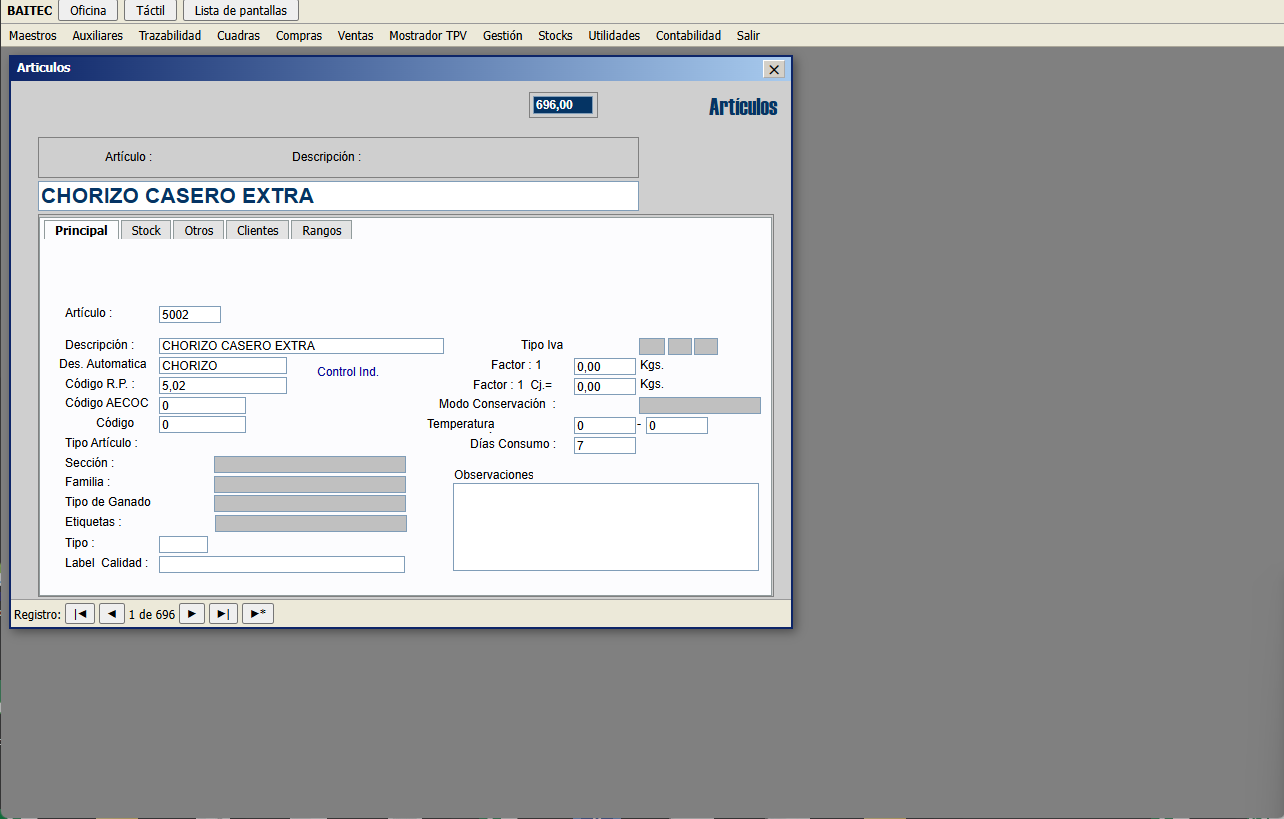
Task: Open the Trazabilidad menu
Action: click(170, 35)
